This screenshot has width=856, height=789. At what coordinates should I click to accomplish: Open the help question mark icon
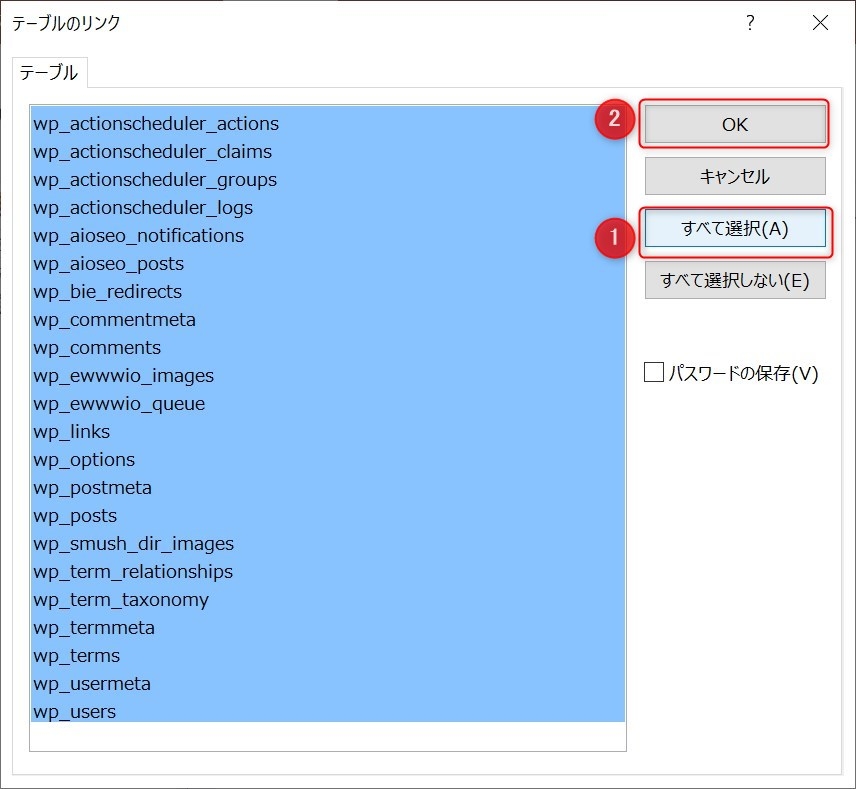(750, 23)
